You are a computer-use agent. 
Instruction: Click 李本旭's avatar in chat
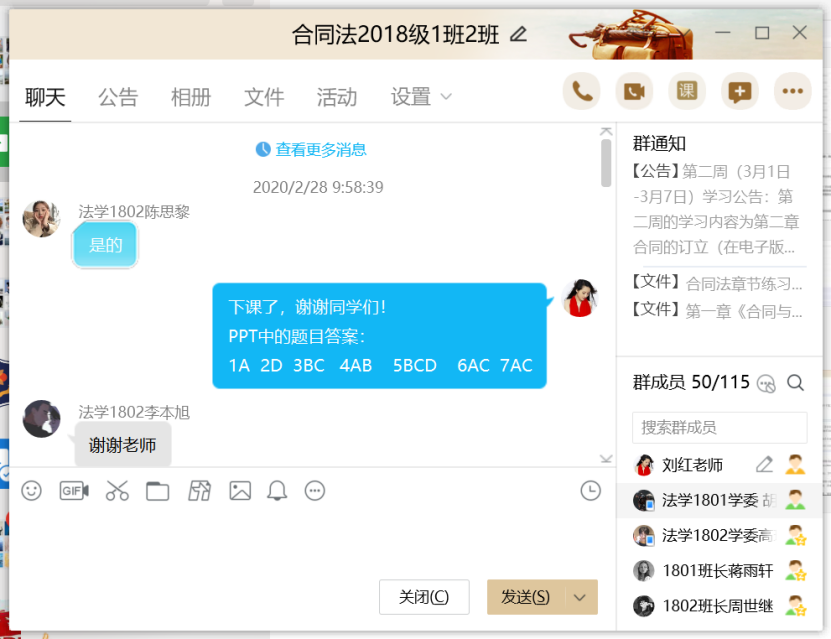pyautogui.click(x=41, y=419)
